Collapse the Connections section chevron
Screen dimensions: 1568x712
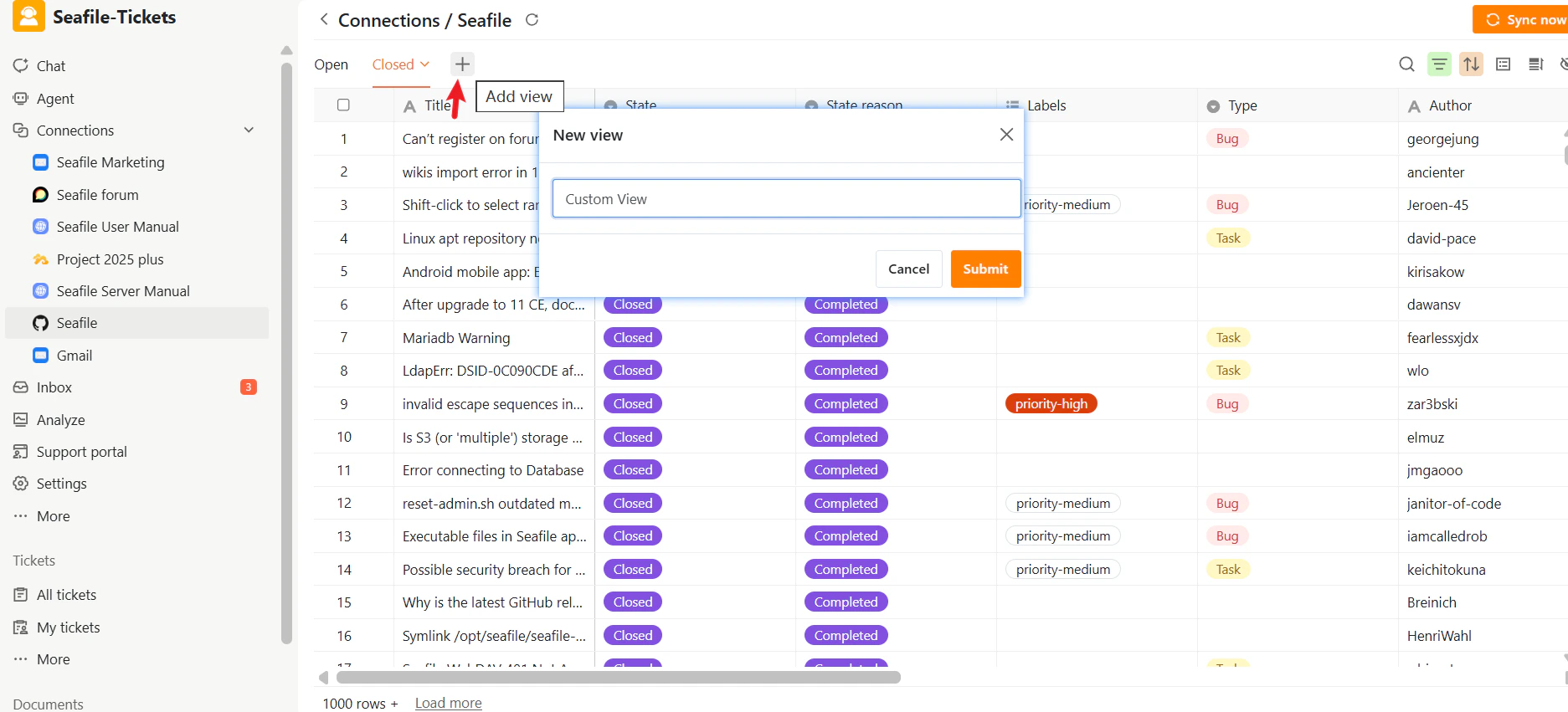[249, 131]
